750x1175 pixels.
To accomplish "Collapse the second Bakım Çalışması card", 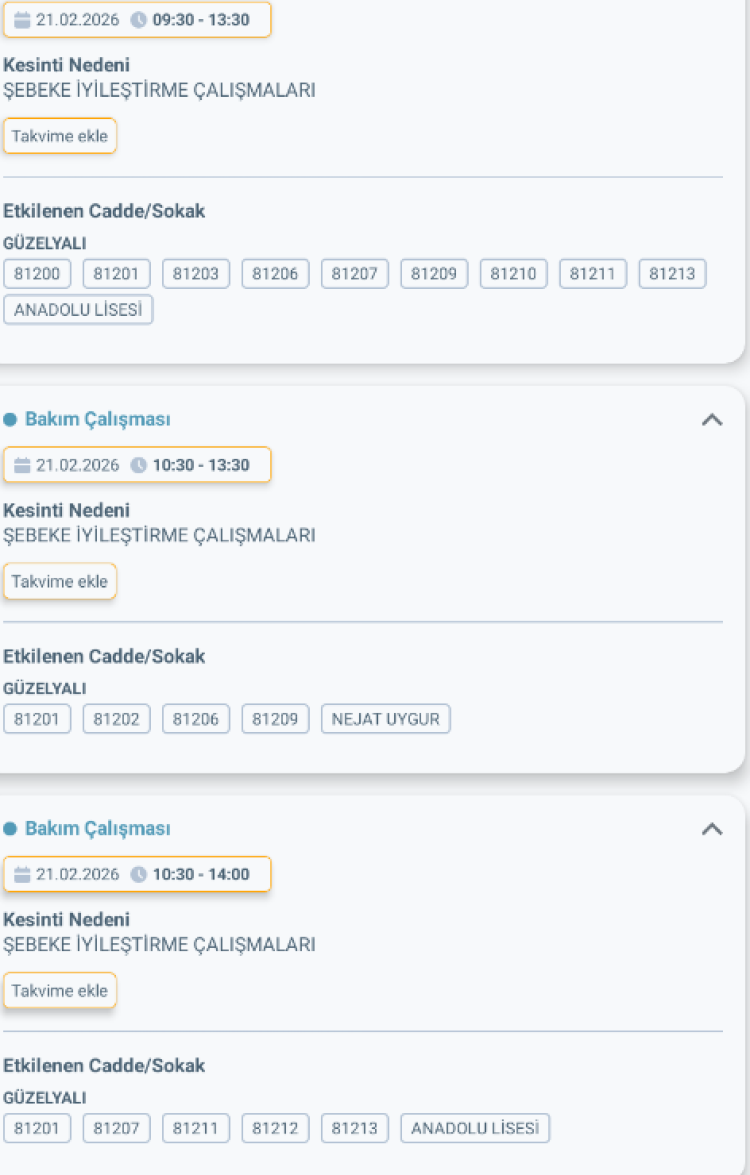I will pos(713,827).
